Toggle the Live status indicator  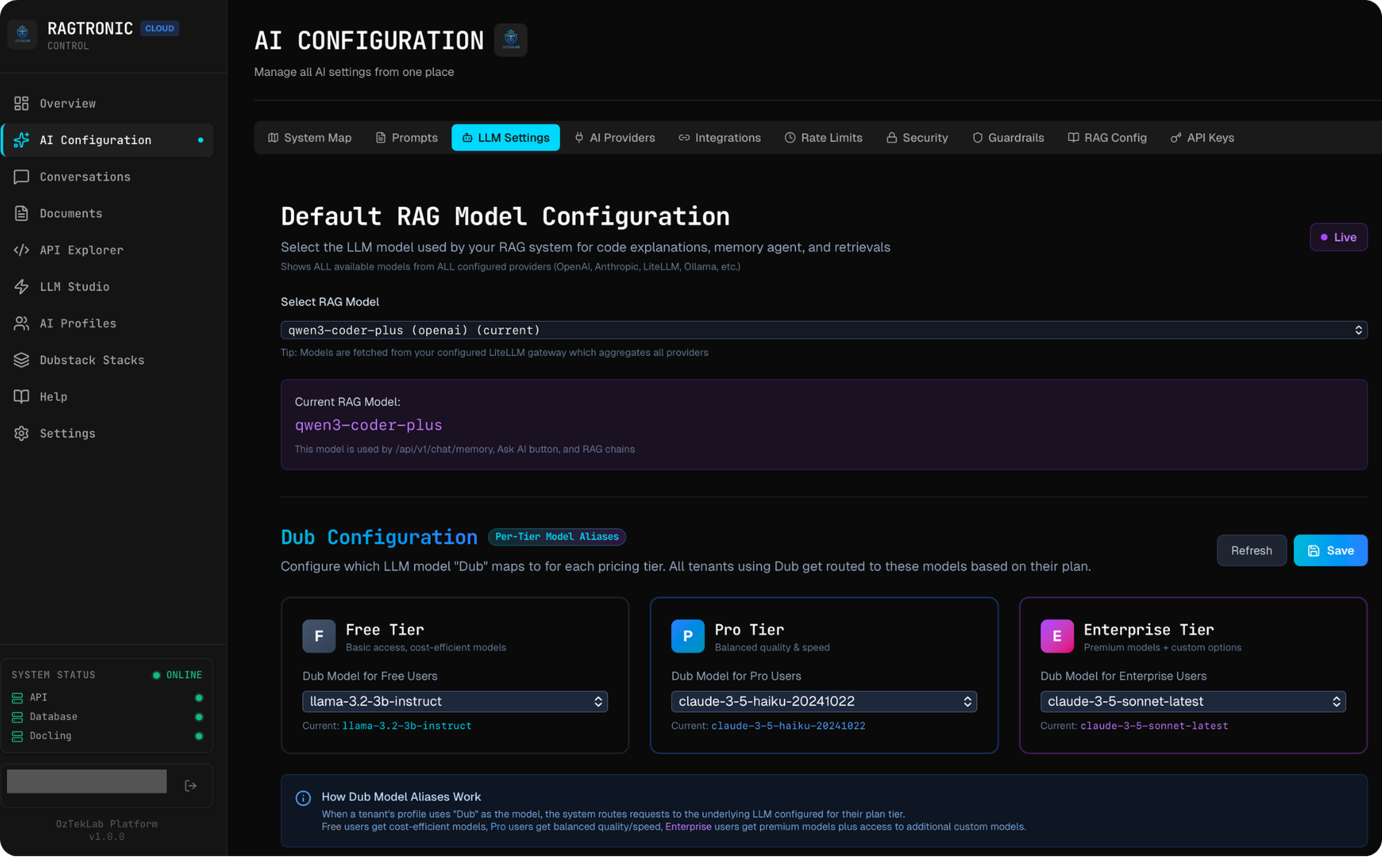(x=1338, y=237)
